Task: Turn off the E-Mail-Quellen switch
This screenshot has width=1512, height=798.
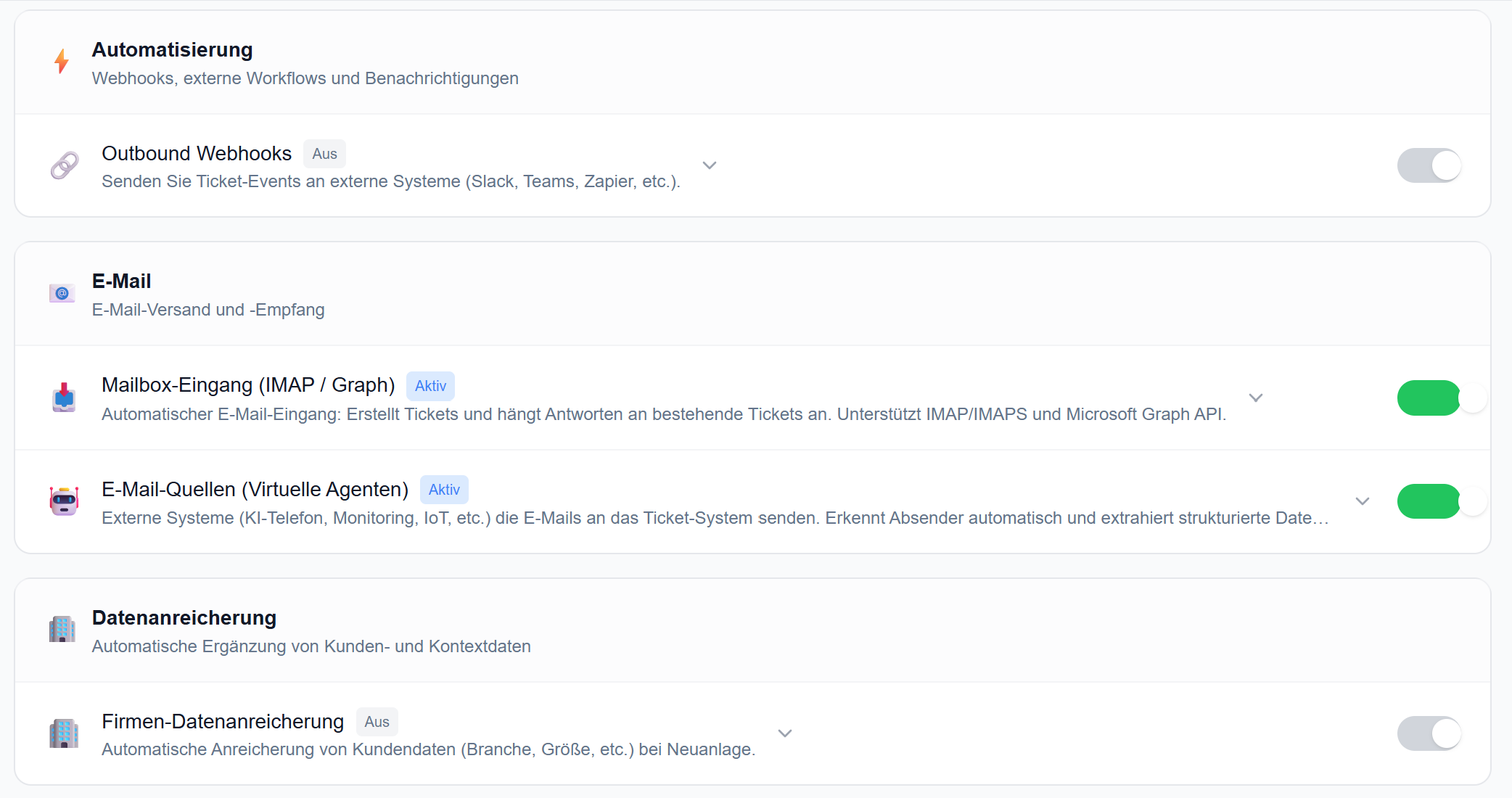Action: [1429, 501]
